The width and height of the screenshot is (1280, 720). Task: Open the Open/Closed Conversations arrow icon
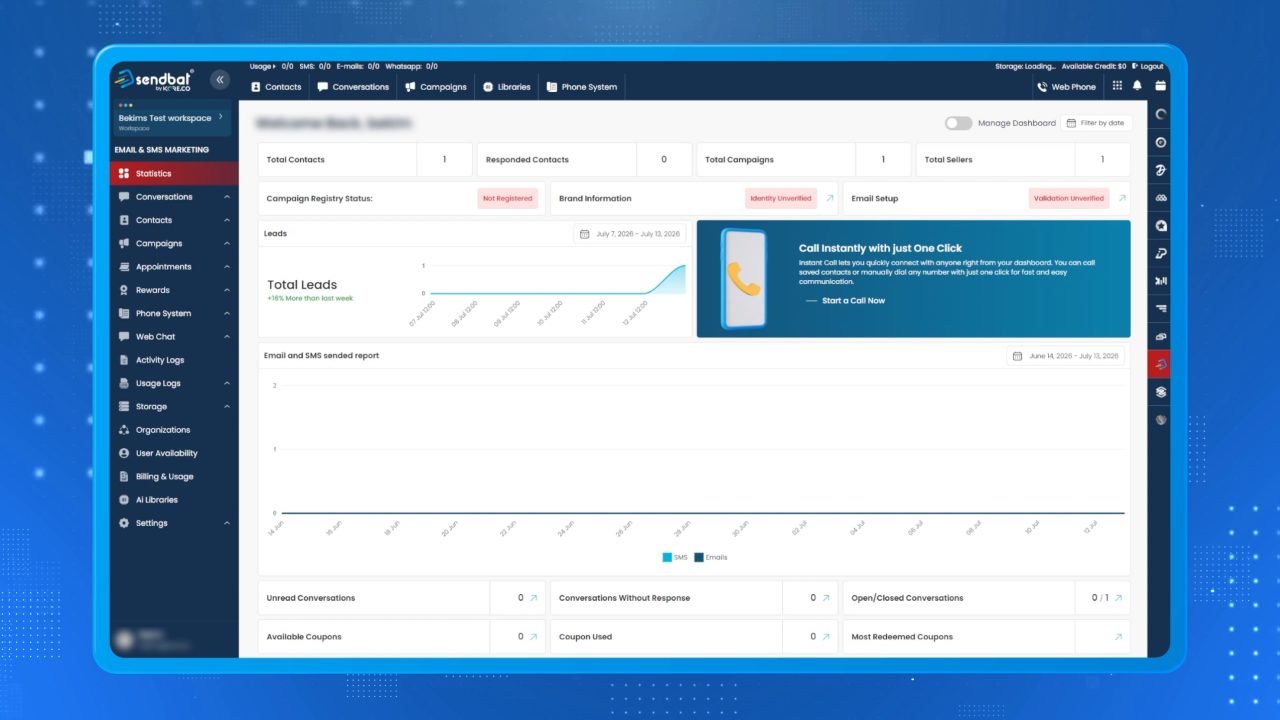[x=1118, y=598]
